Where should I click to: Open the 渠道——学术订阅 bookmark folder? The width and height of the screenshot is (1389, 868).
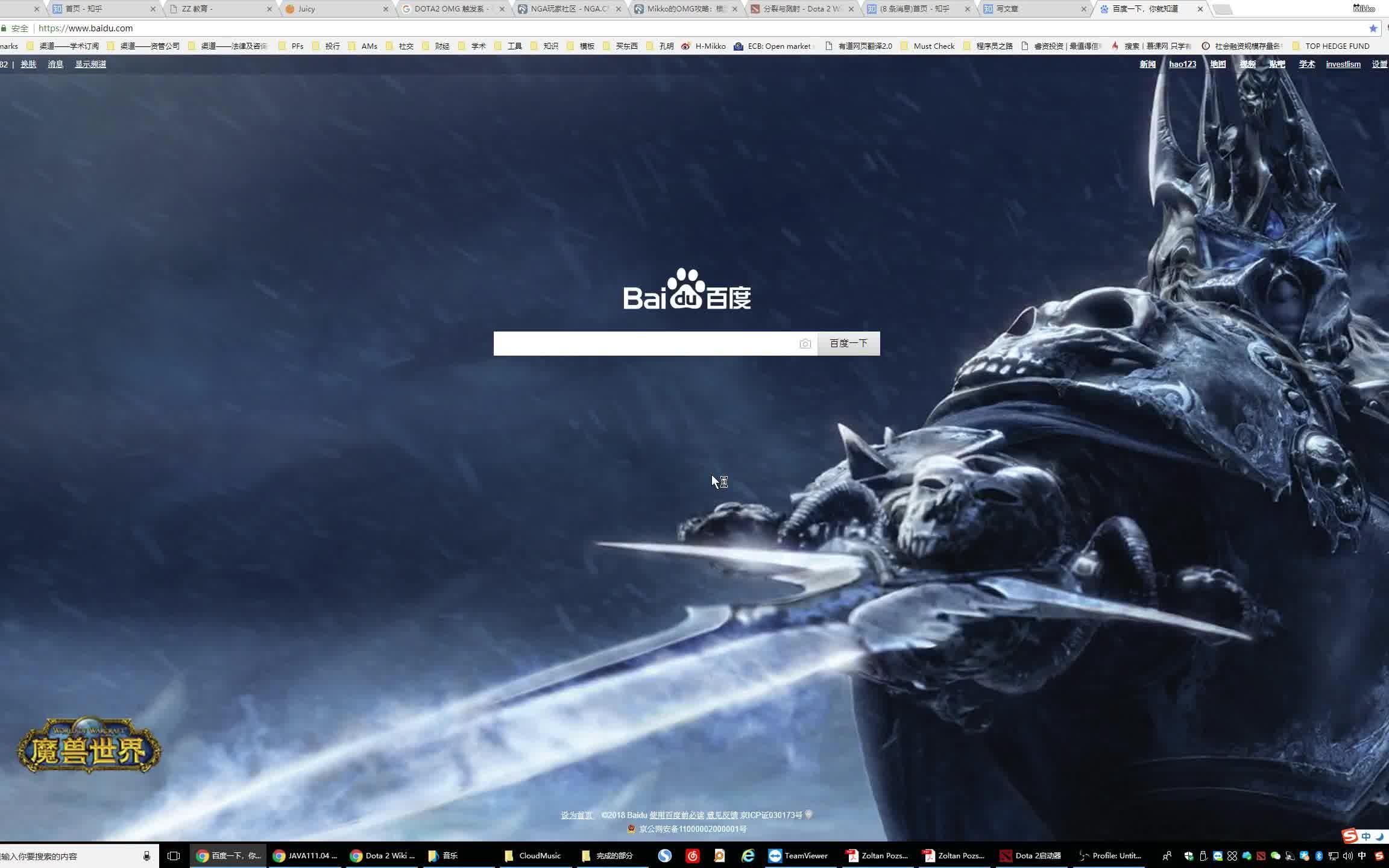pyautogui.click(x=63, y=46)
